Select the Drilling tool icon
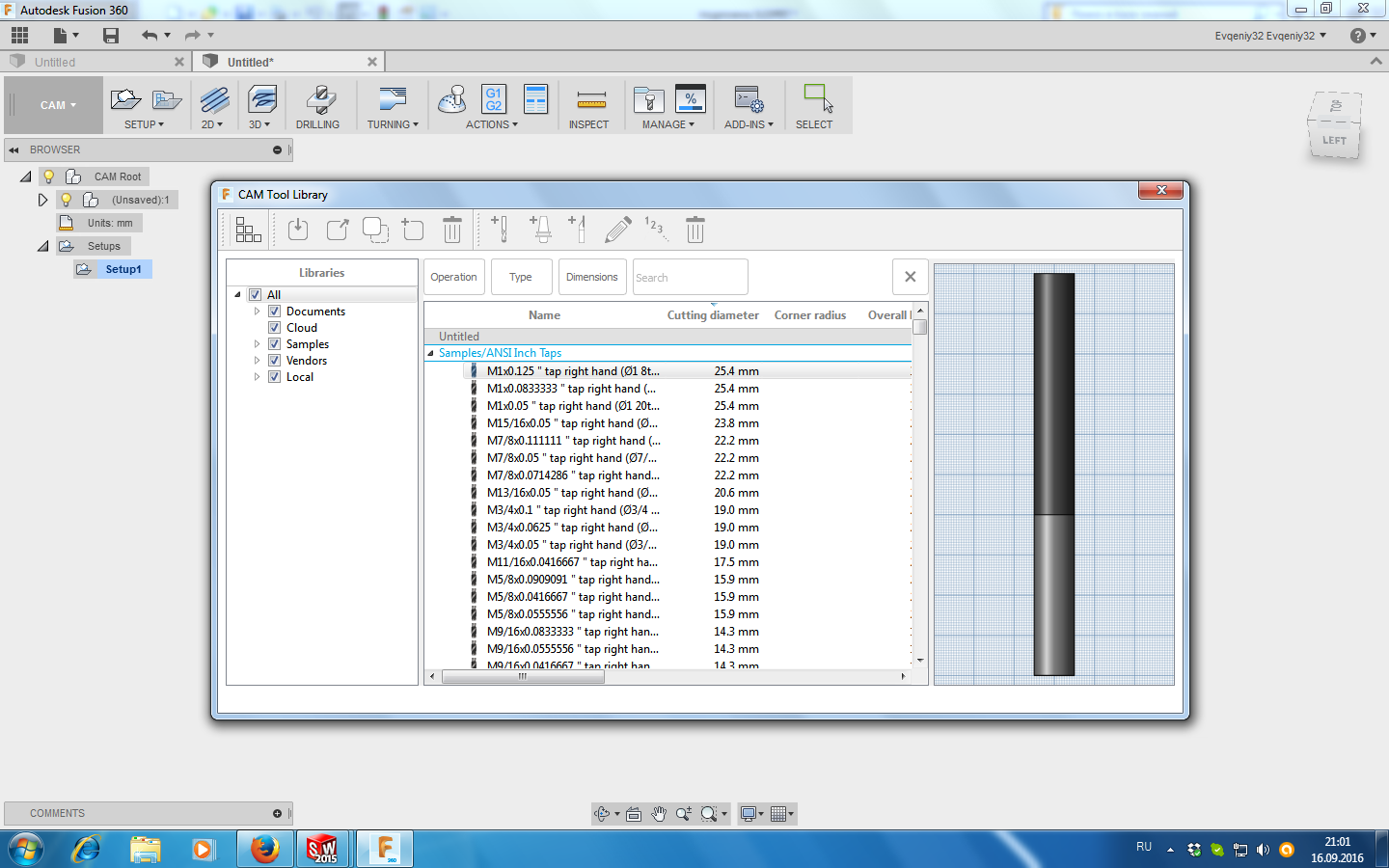This screenshot has width=1389, height=868. click(x=320, y=99)
